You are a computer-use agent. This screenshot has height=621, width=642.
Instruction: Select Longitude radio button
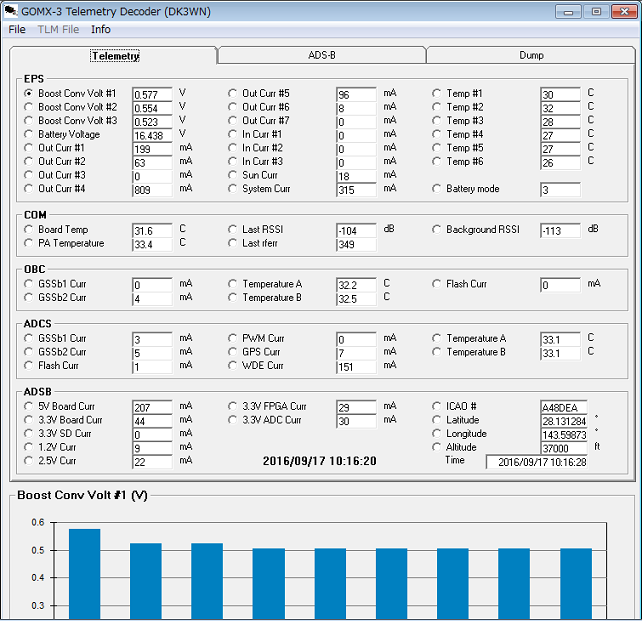pos(436,434)
